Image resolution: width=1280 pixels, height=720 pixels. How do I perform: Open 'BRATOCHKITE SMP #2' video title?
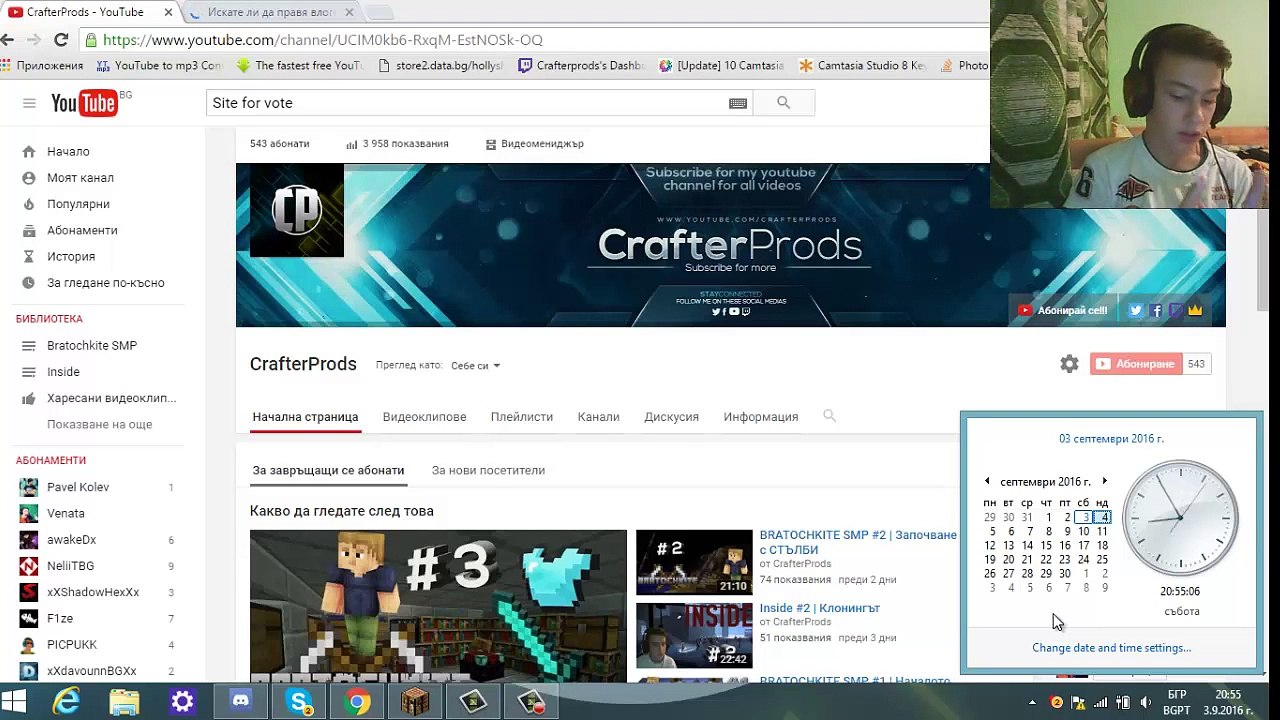858,542
